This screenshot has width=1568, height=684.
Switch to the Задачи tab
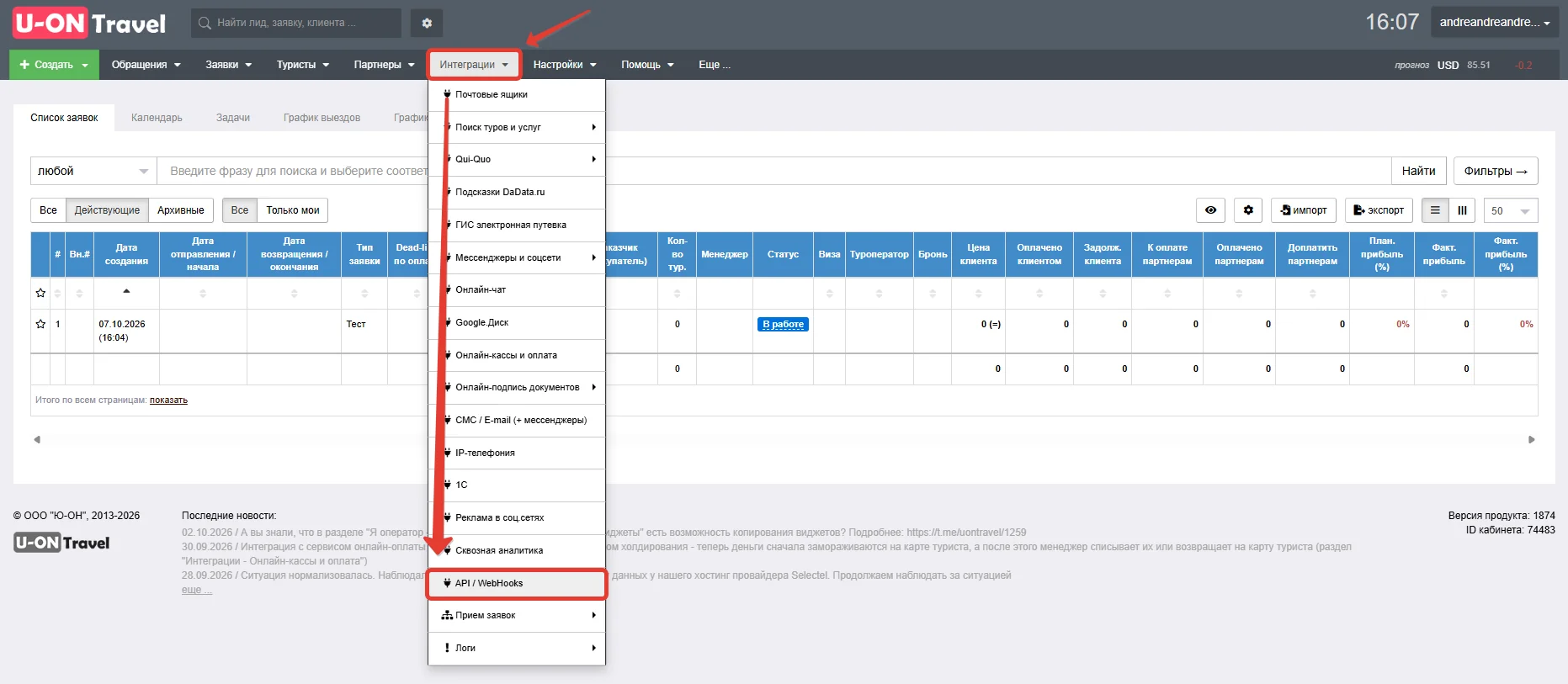pyautogui.click(x=233, y=118)
